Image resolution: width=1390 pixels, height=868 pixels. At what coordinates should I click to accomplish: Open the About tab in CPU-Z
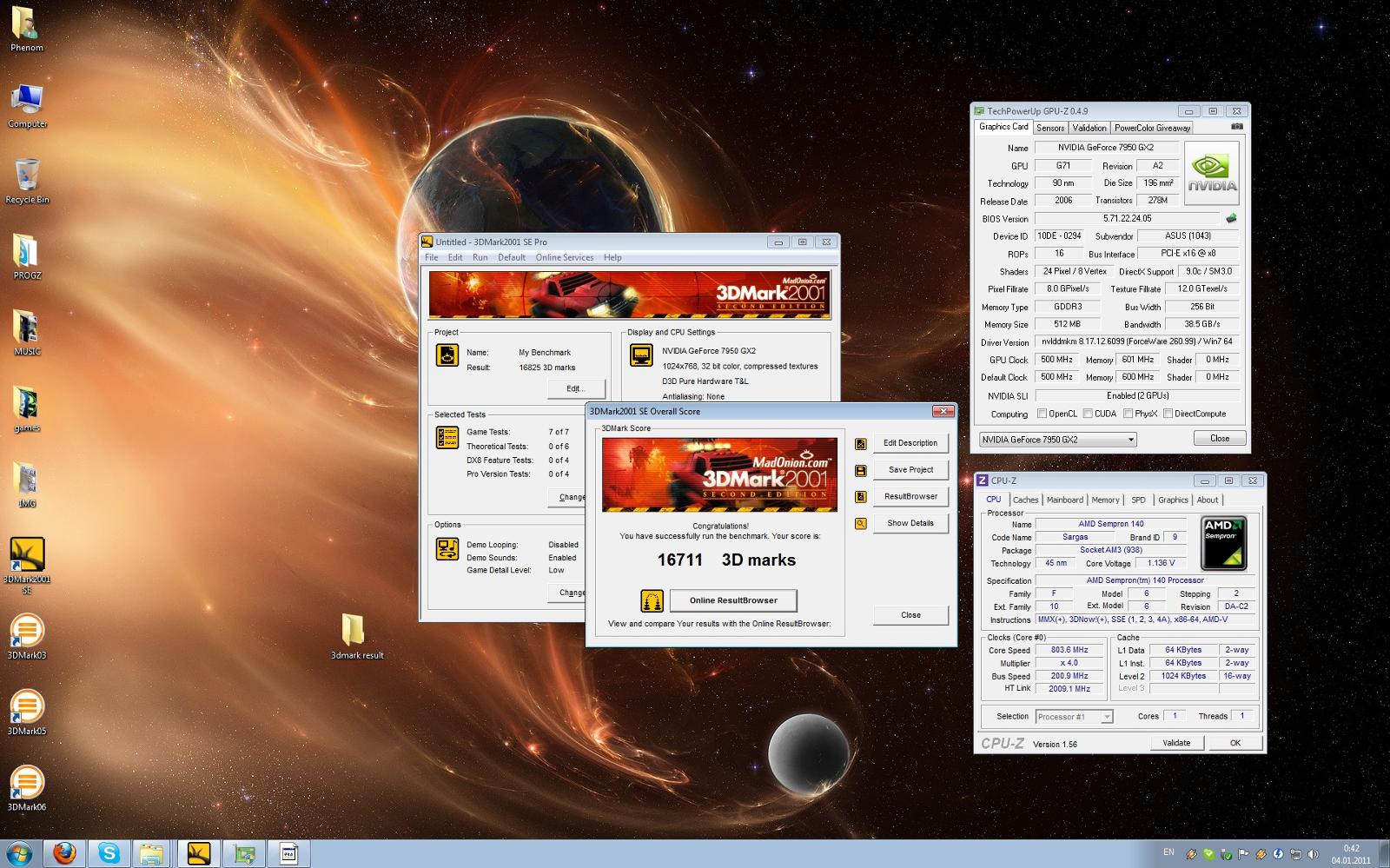(1208, 500)
